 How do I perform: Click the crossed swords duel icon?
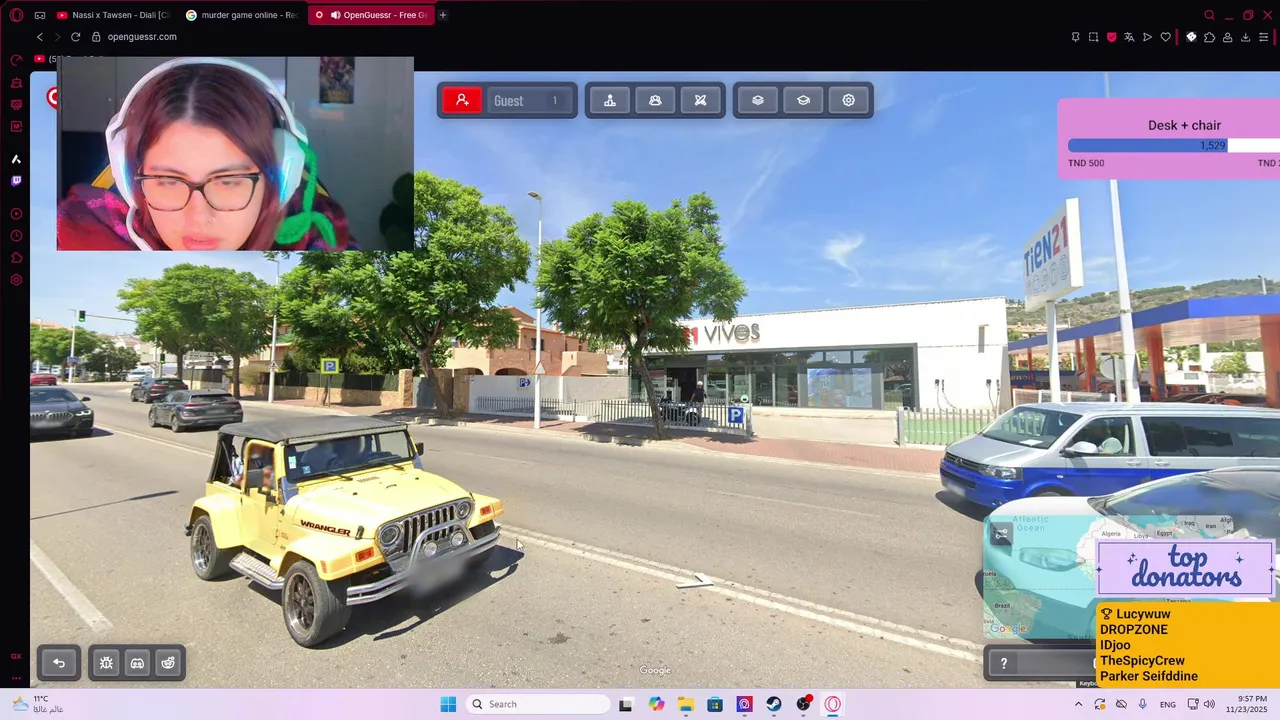pyautogui.click(x=700, y=100)
